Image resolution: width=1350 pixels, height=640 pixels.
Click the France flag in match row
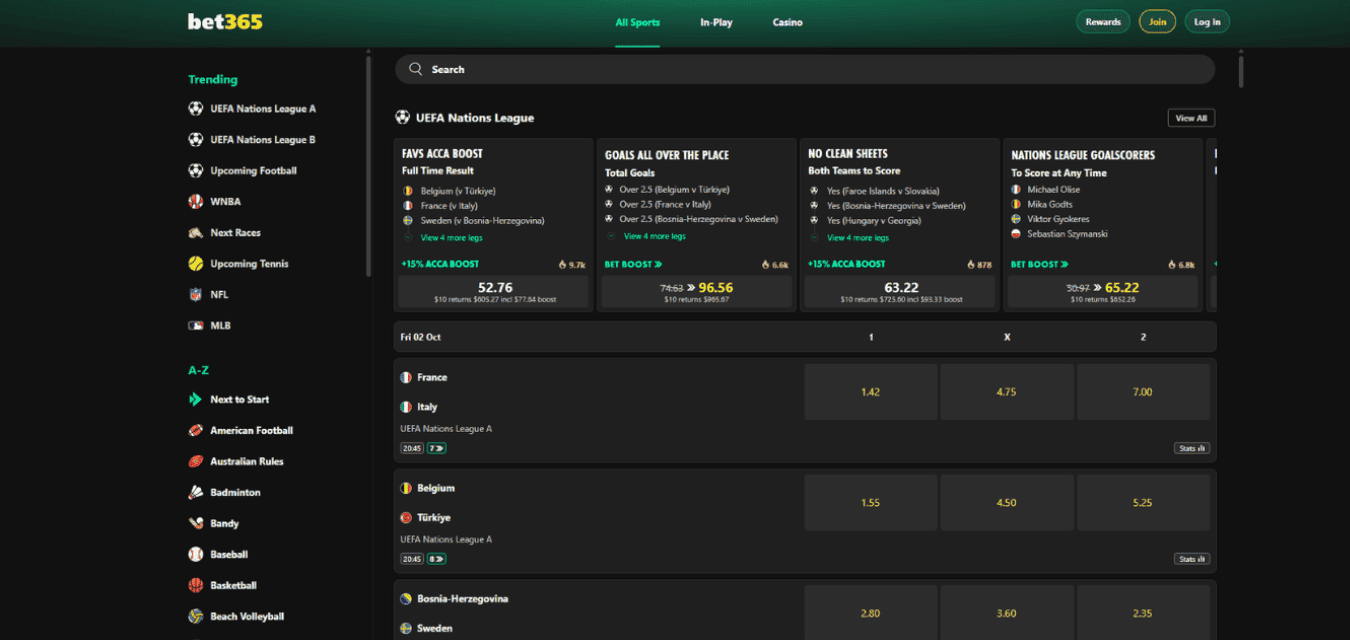click(x=406, y=378)
